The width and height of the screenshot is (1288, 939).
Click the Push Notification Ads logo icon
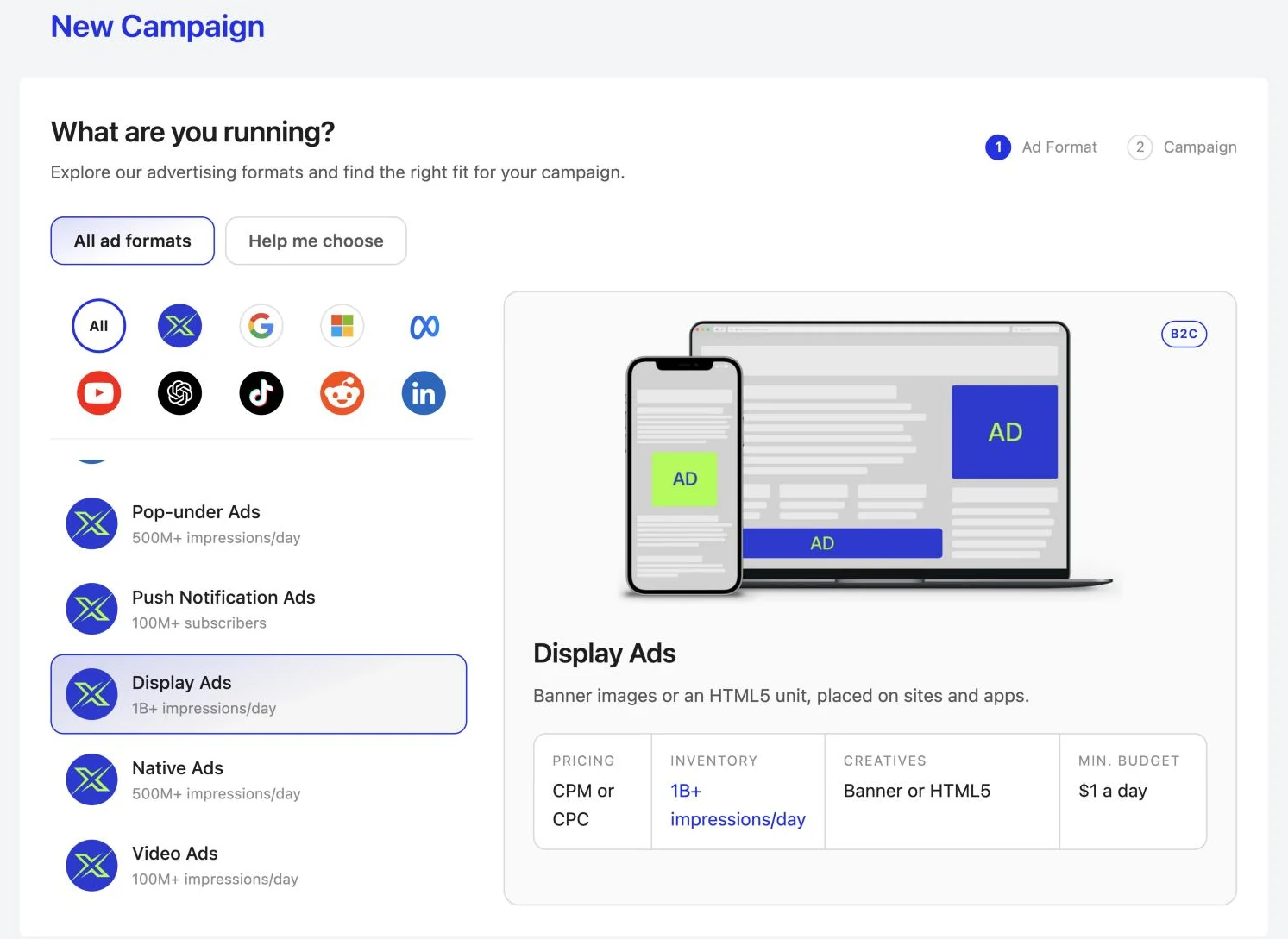(x=91, y=609)
